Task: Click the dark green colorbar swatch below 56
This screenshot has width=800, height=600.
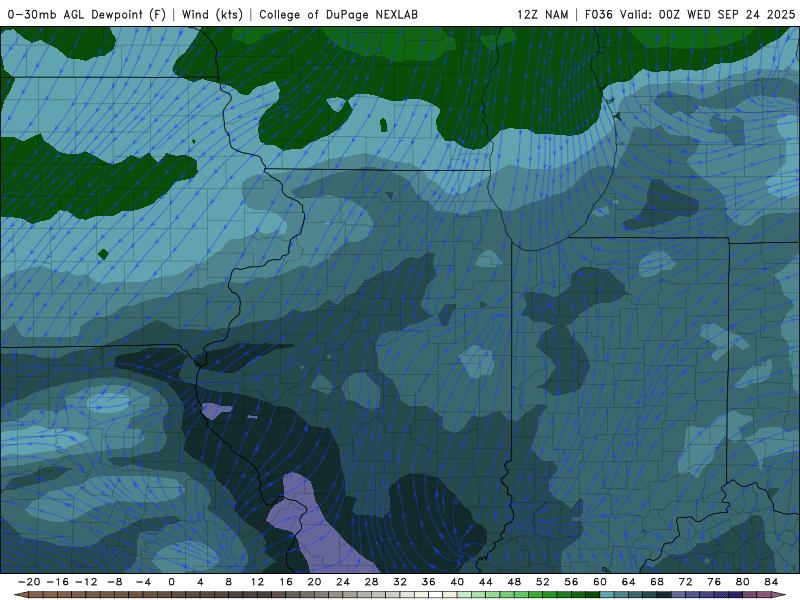Action: point(579,595)
